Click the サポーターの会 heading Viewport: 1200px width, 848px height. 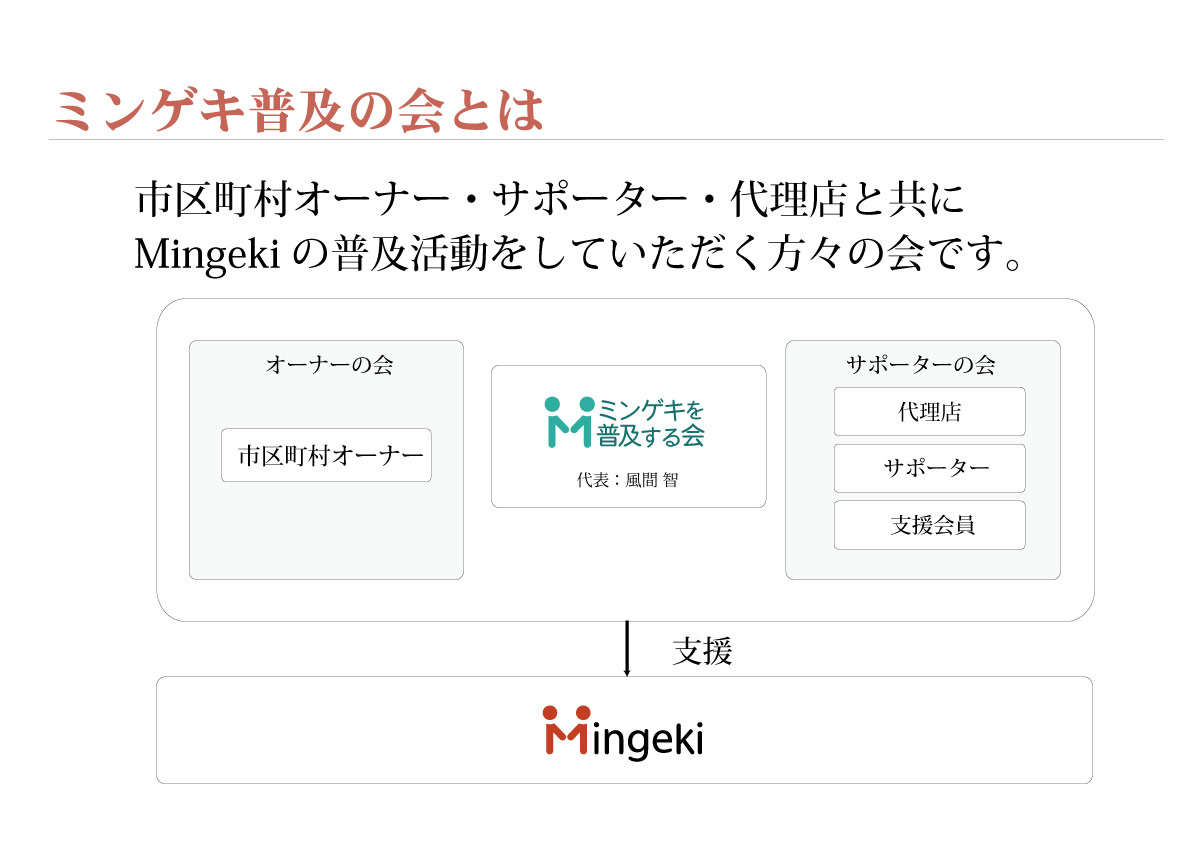point(920,365)
